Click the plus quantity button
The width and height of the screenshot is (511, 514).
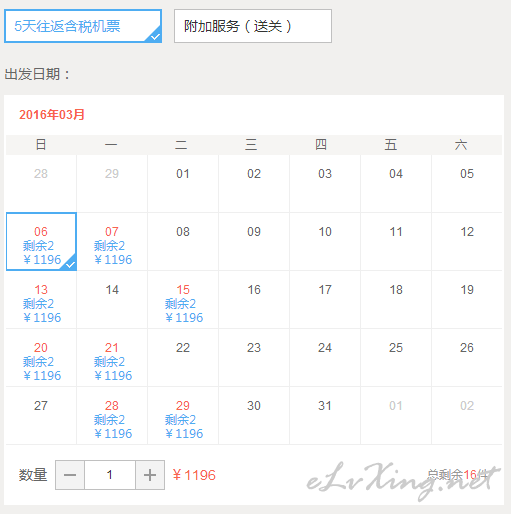pyautogui.click(x=150, y=475)
